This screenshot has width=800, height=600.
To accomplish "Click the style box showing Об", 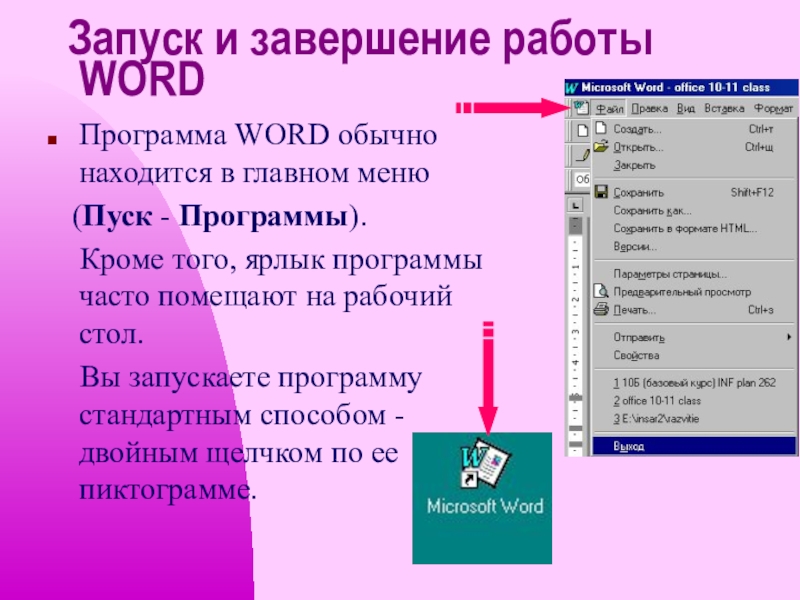I will point(581,179).
